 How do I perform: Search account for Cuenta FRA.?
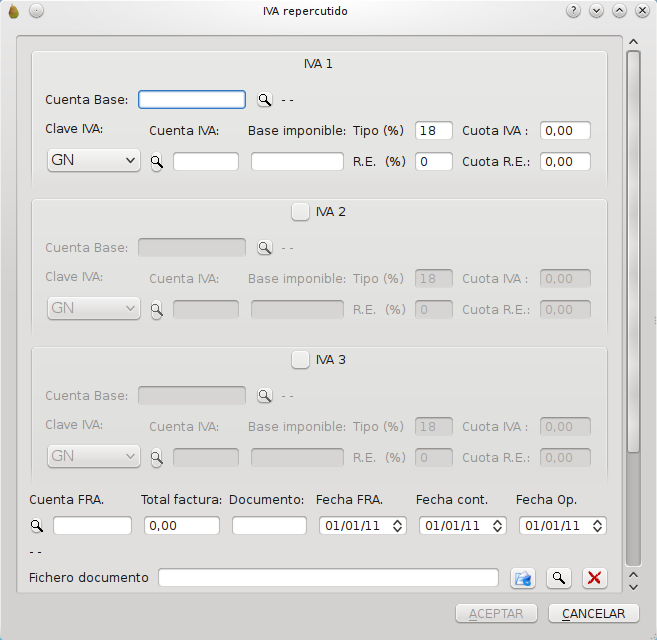(37, 526)
